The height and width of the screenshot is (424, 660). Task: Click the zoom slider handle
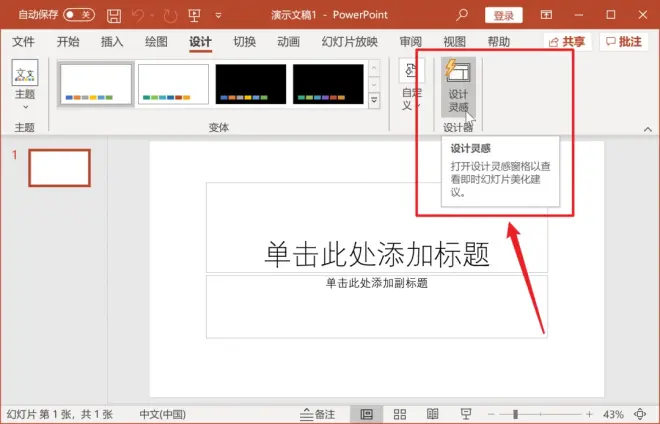point(515,415)
